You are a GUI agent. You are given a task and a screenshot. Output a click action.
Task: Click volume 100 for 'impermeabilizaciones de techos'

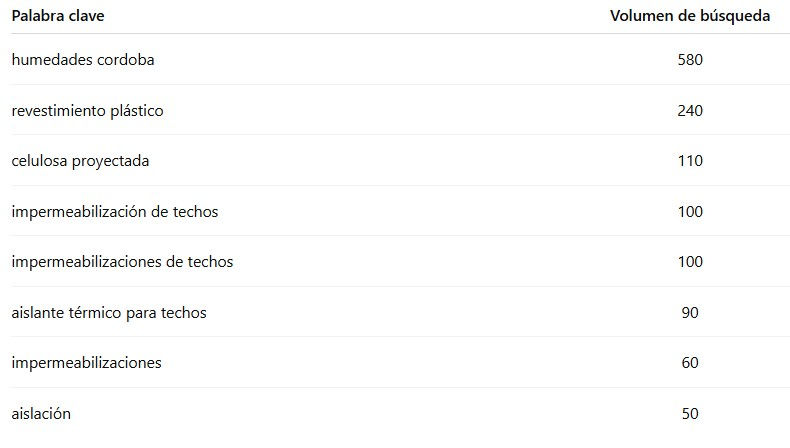690,262
